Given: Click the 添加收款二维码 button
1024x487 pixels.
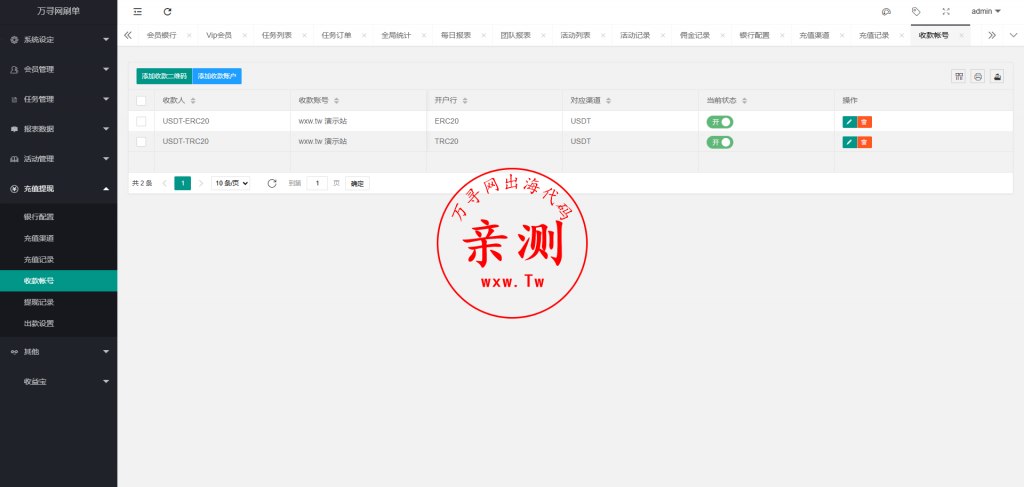Looking at the screenshot, I should 164,76.
